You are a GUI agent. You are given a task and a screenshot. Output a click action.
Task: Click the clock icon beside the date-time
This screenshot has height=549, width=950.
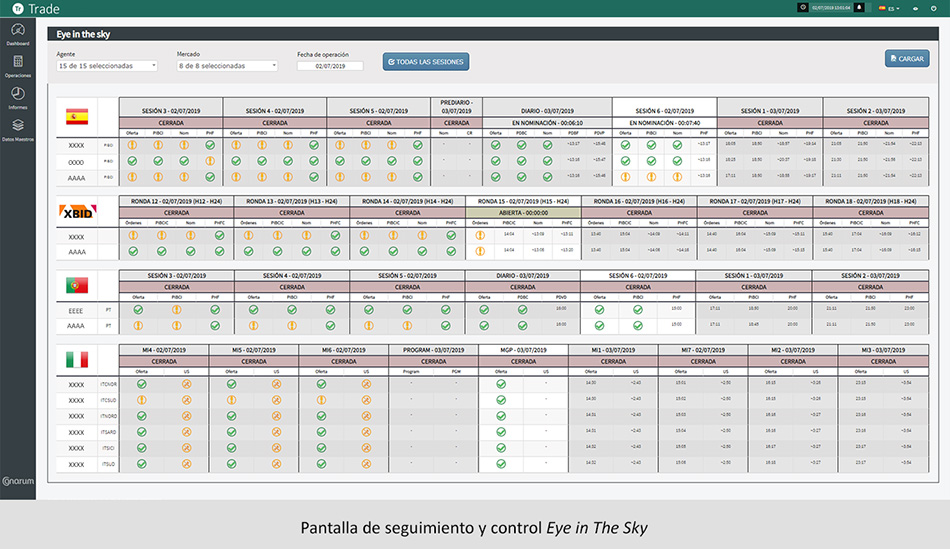pos(803,8)
